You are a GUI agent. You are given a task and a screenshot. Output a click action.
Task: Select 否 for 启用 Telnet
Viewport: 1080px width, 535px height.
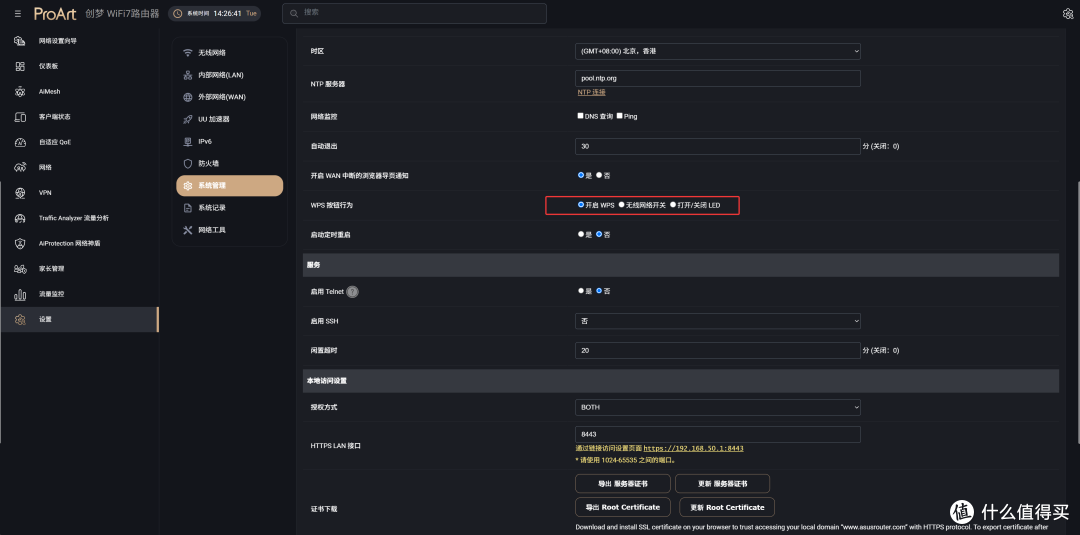599,291
